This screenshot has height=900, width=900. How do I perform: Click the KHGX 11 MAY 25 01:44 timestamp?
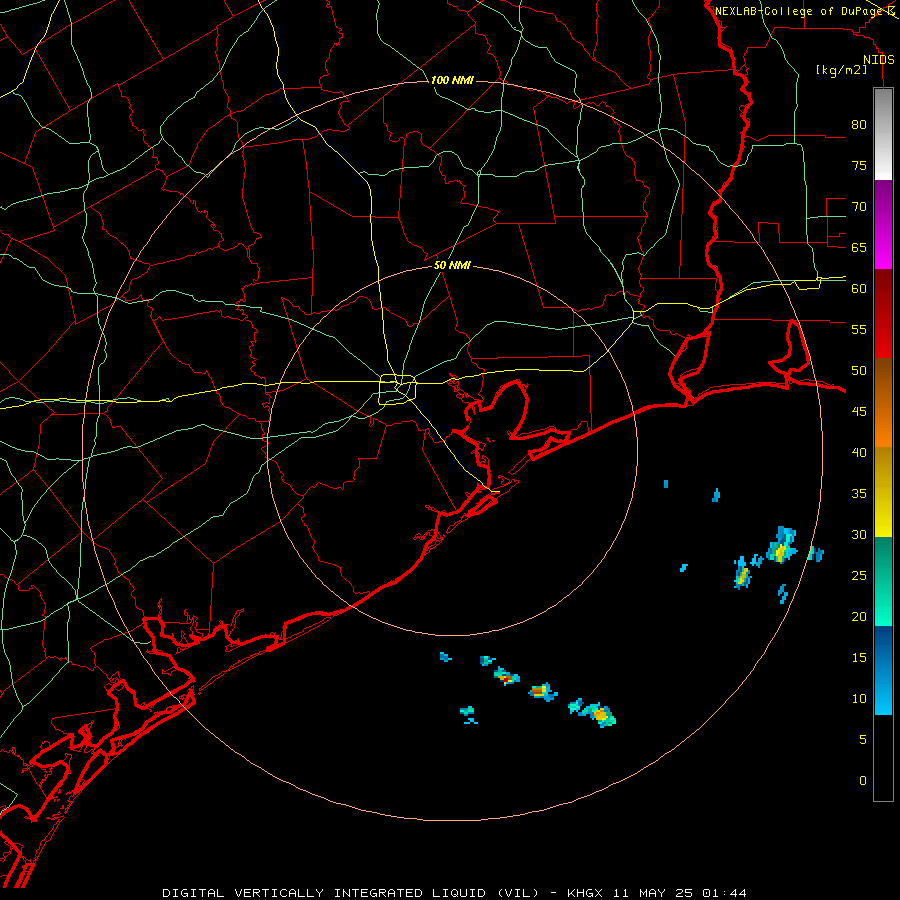657,893
